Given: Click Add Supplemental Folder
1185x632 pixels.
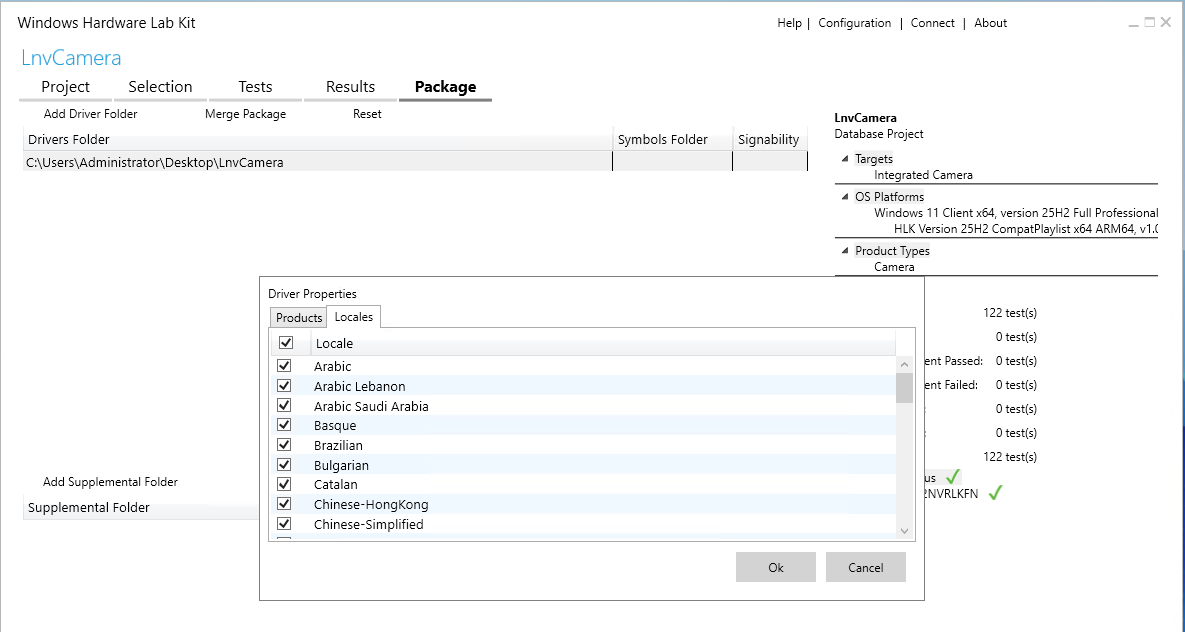Looking at the screenshot, I should click(110, 482).
